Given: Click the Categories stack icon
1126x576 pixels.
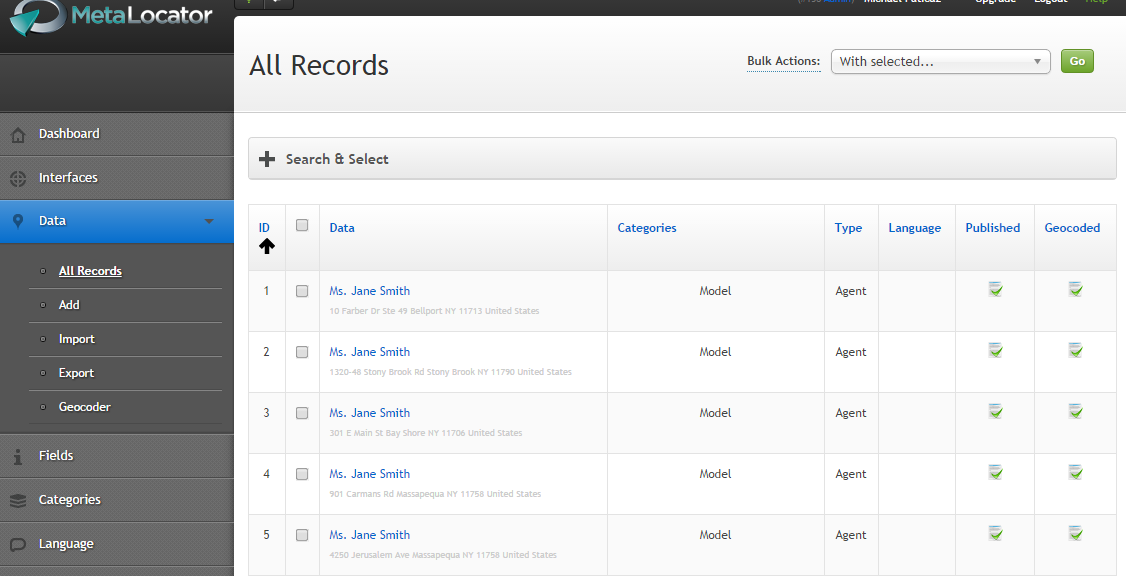Looking at the screenshot, I should click(x=18, y=501).
